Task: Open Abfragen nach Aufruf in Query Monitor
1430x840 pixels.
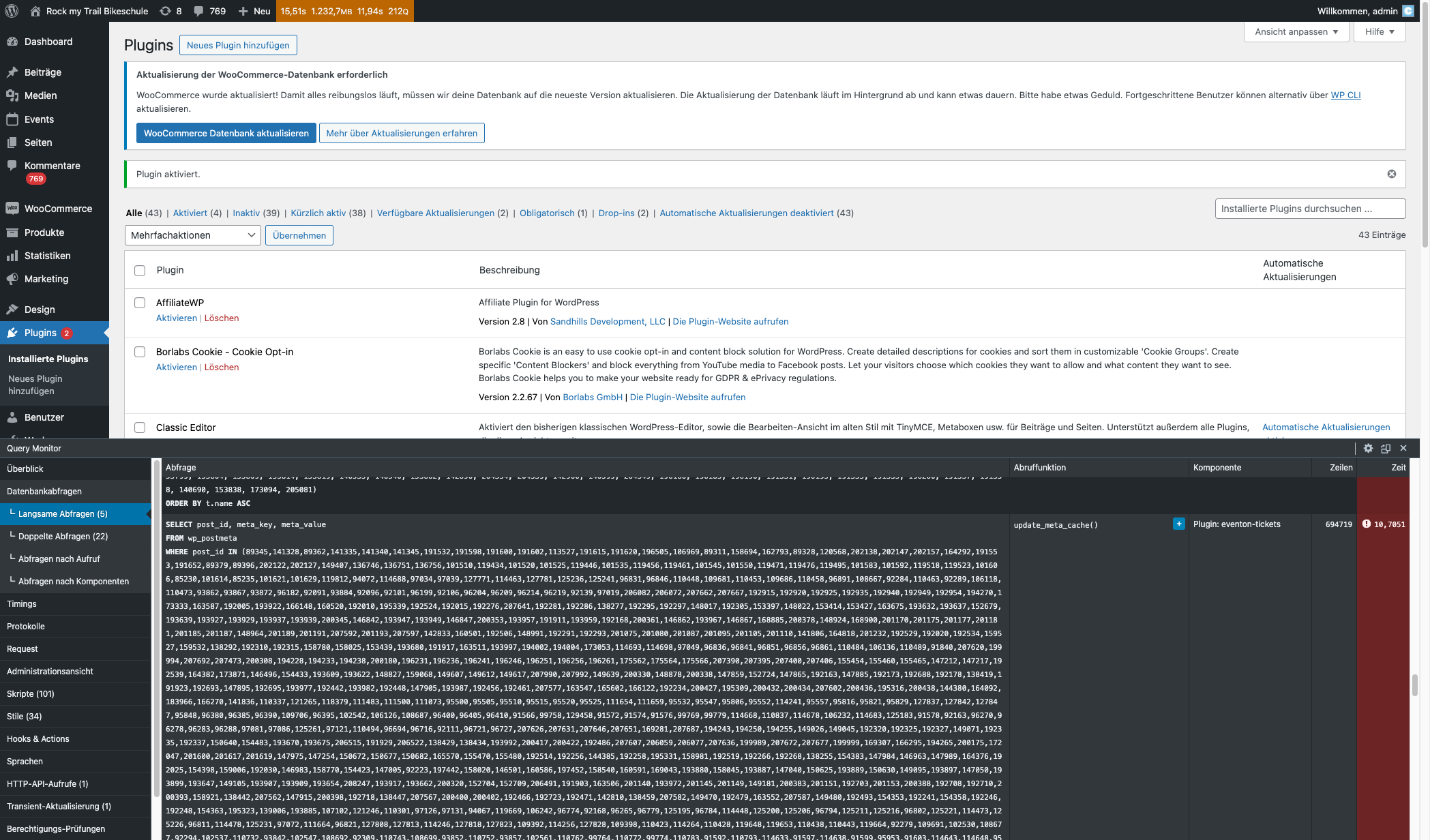Action: (75, 559)
